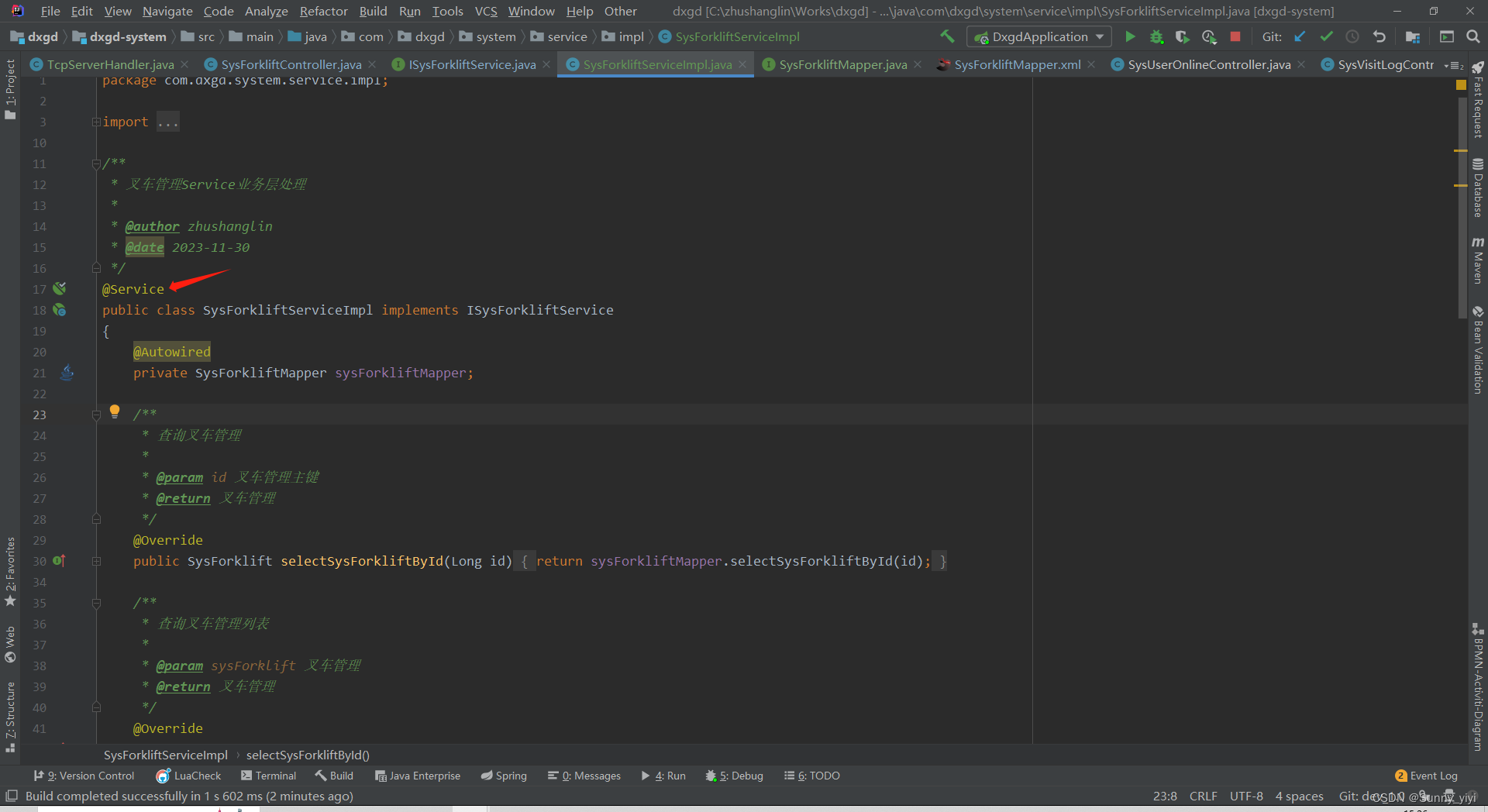The width and height of the screenshot is (1488, 812).
Task: Commit changes with Git green checkmark
Action: pyautogui.click(x=1326, y=36)
